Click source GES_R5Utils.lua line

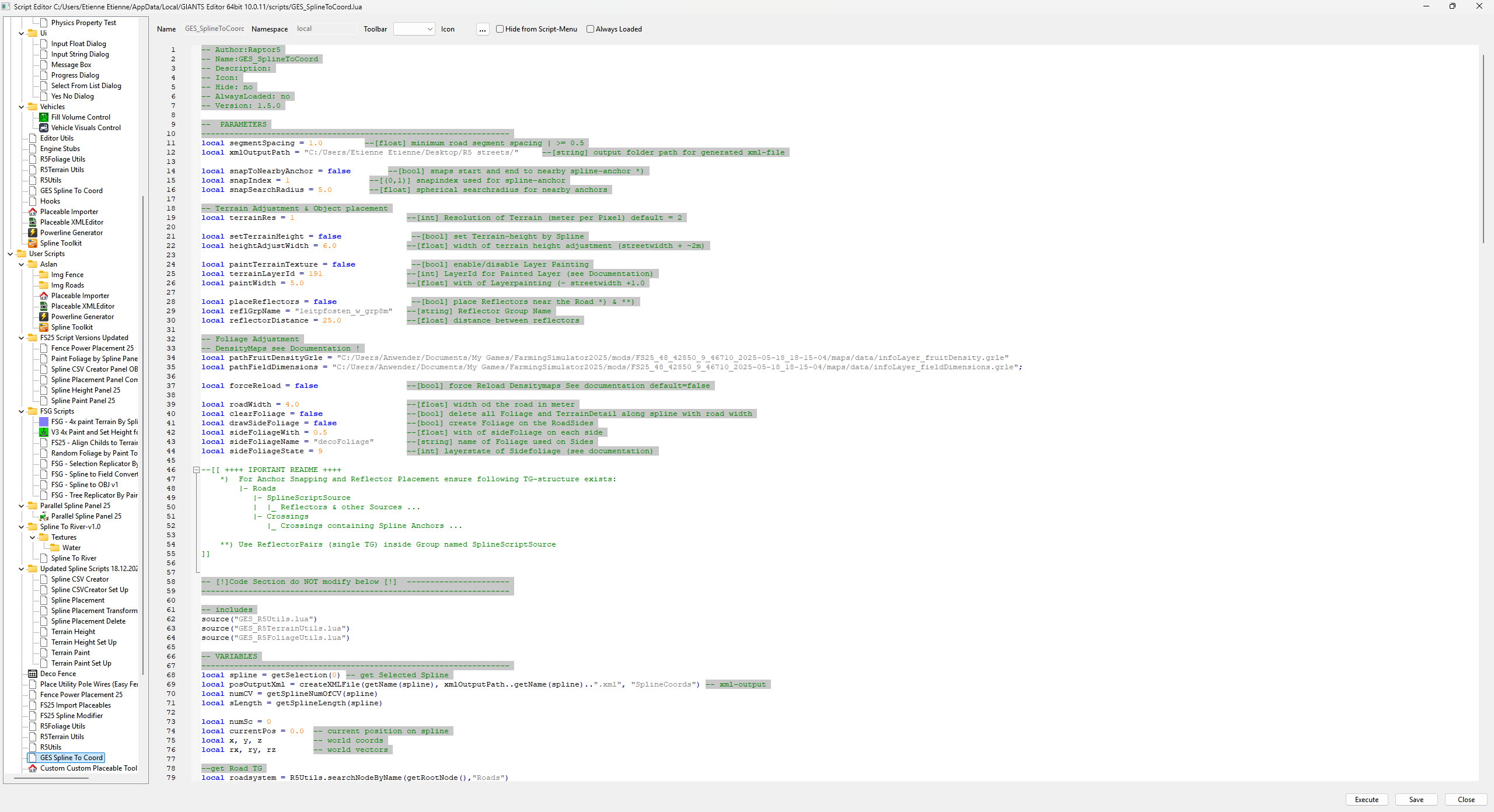point(260,619)
